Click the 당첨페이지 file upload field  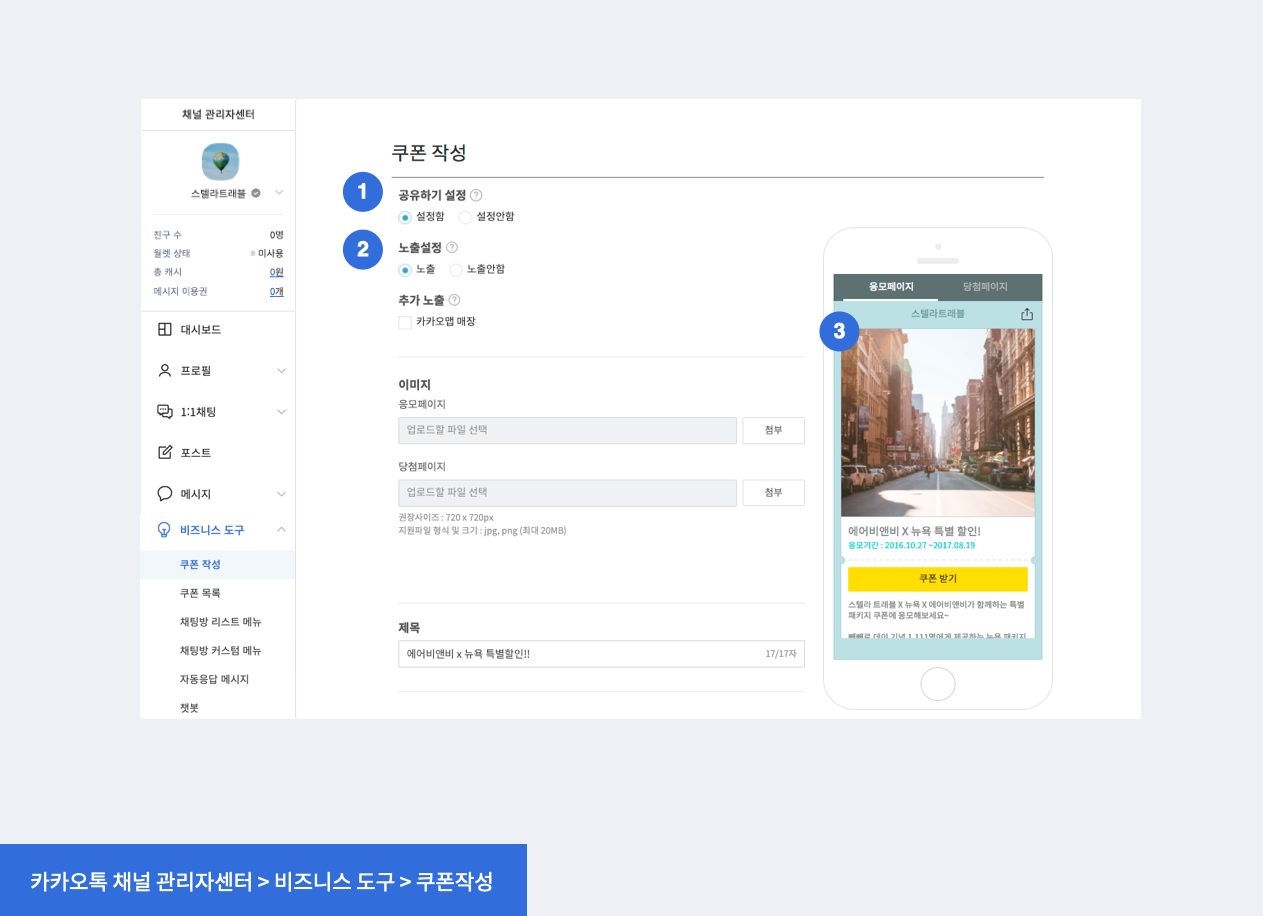click(x=567, y=493)
